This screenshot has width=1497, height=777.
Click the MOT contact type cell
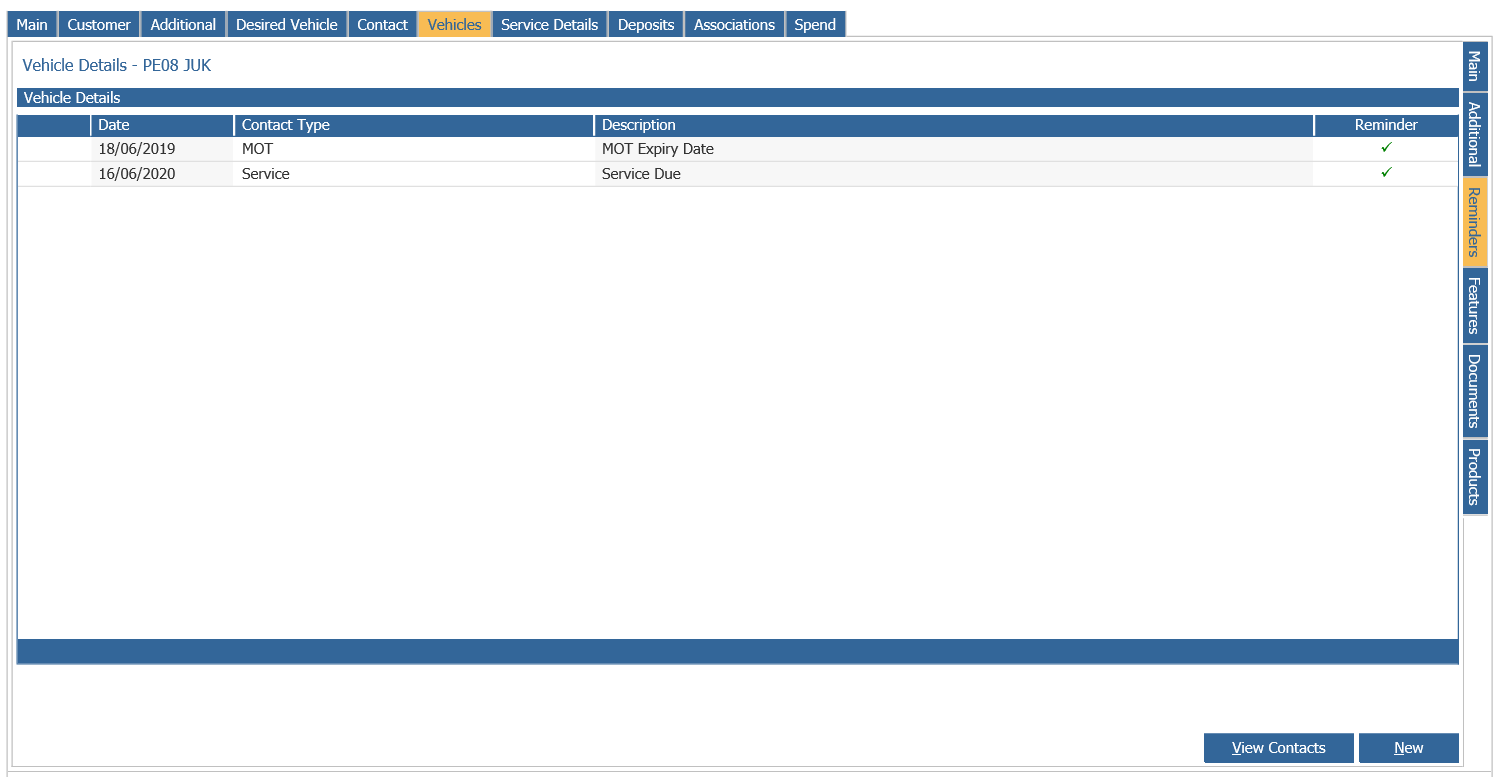point(414,149)
